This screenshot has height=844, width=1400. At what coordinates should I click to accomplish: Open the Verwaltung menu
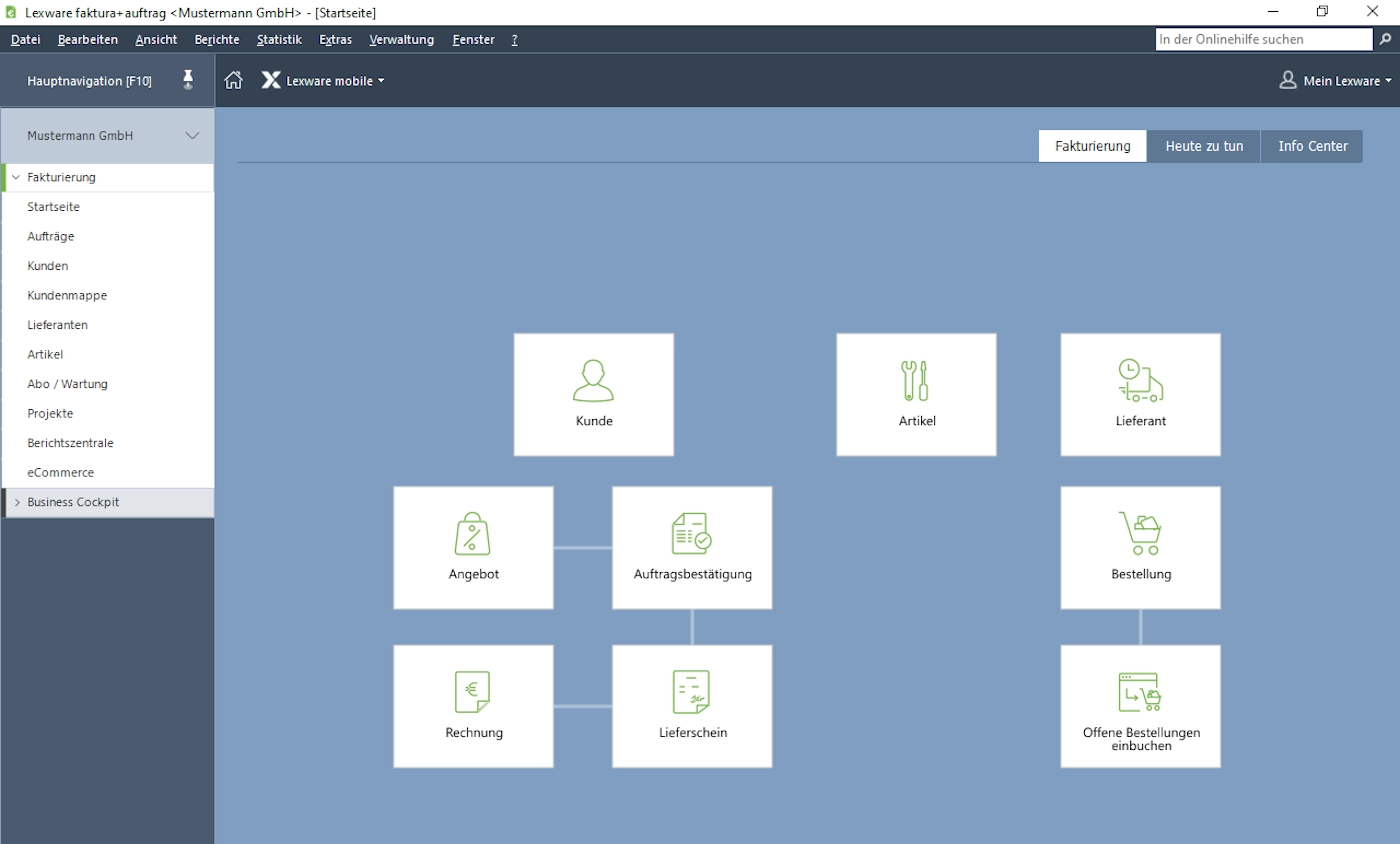[401, 40]
